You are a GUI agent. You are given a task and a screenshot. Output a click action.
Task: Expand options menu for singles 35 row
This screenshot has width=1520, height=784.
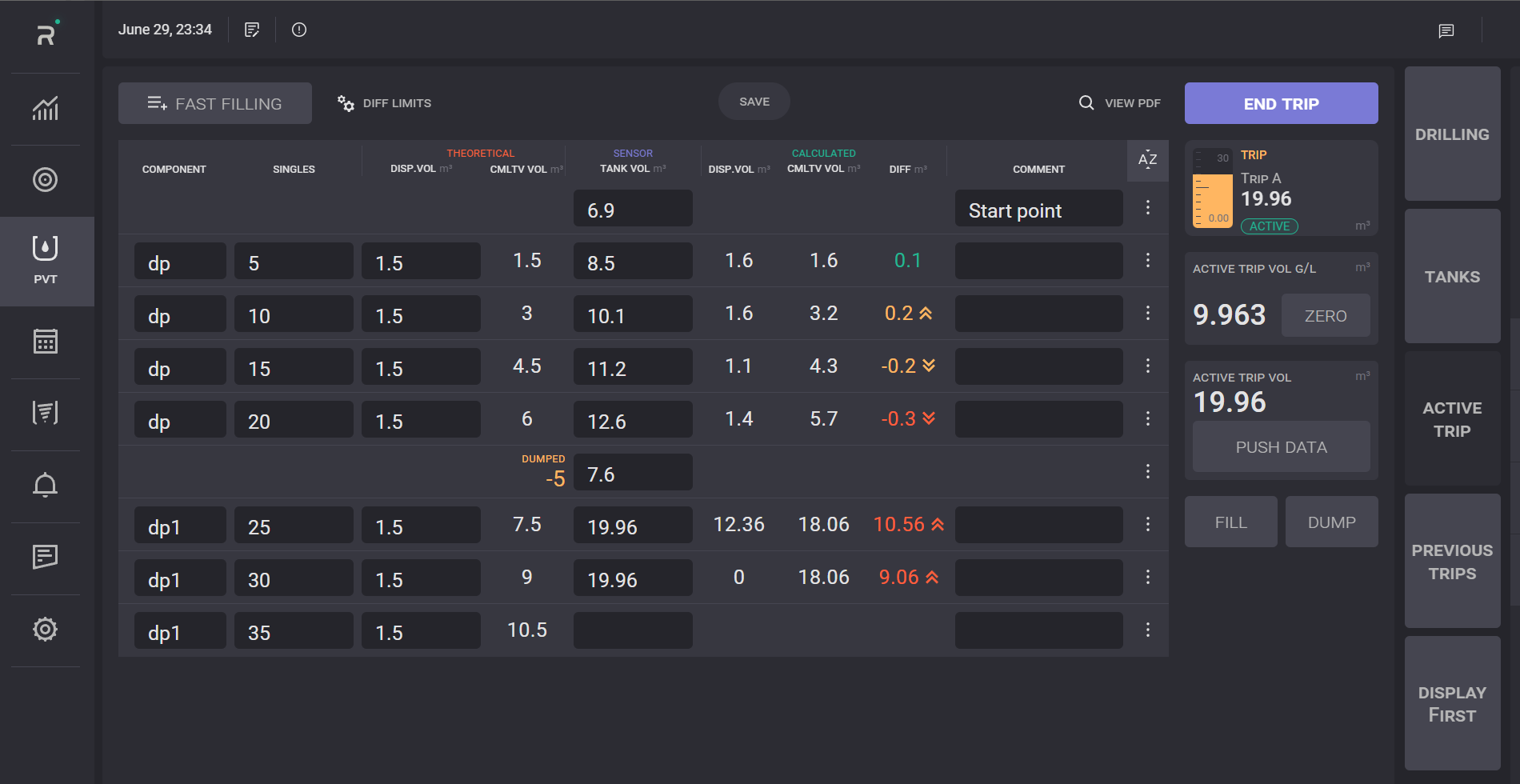coord(1147,630)
